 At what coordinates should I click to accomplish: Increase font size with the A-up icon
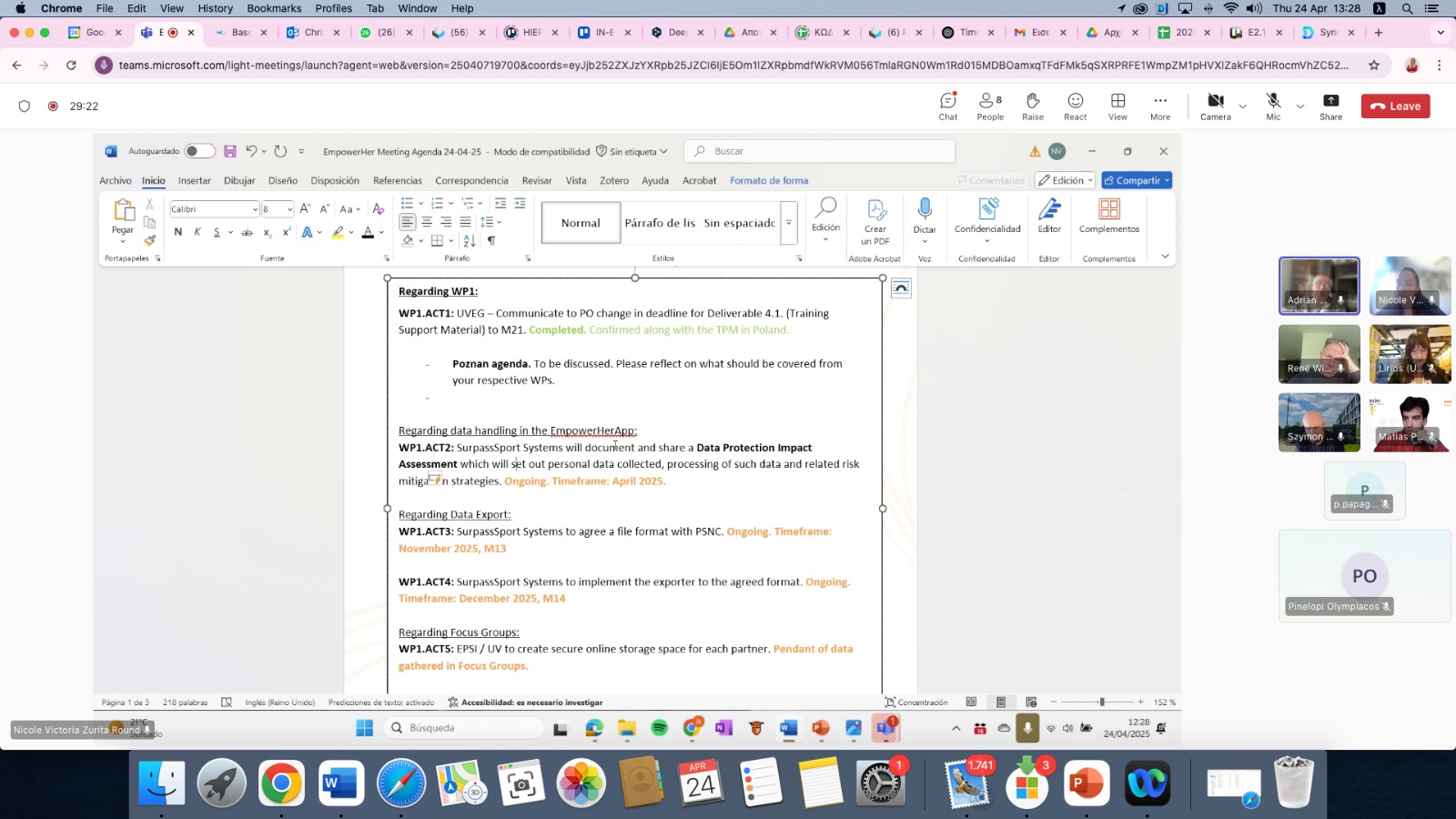[306, 208]
